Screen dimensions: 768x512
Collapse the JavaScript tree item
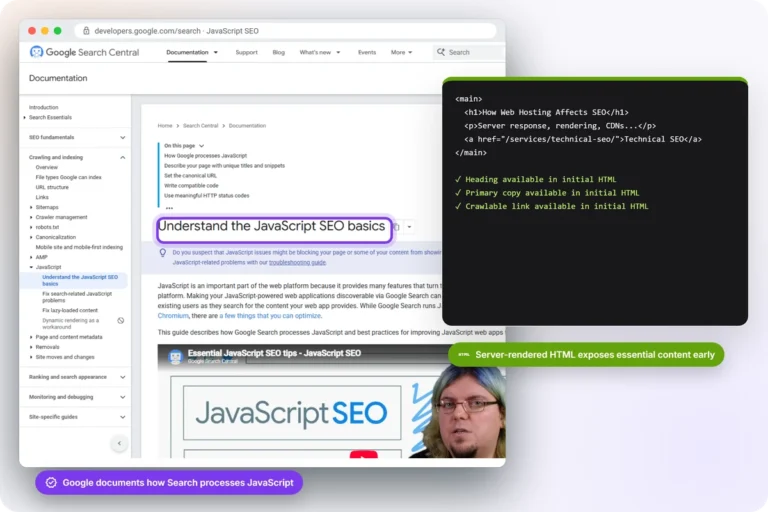48,267
